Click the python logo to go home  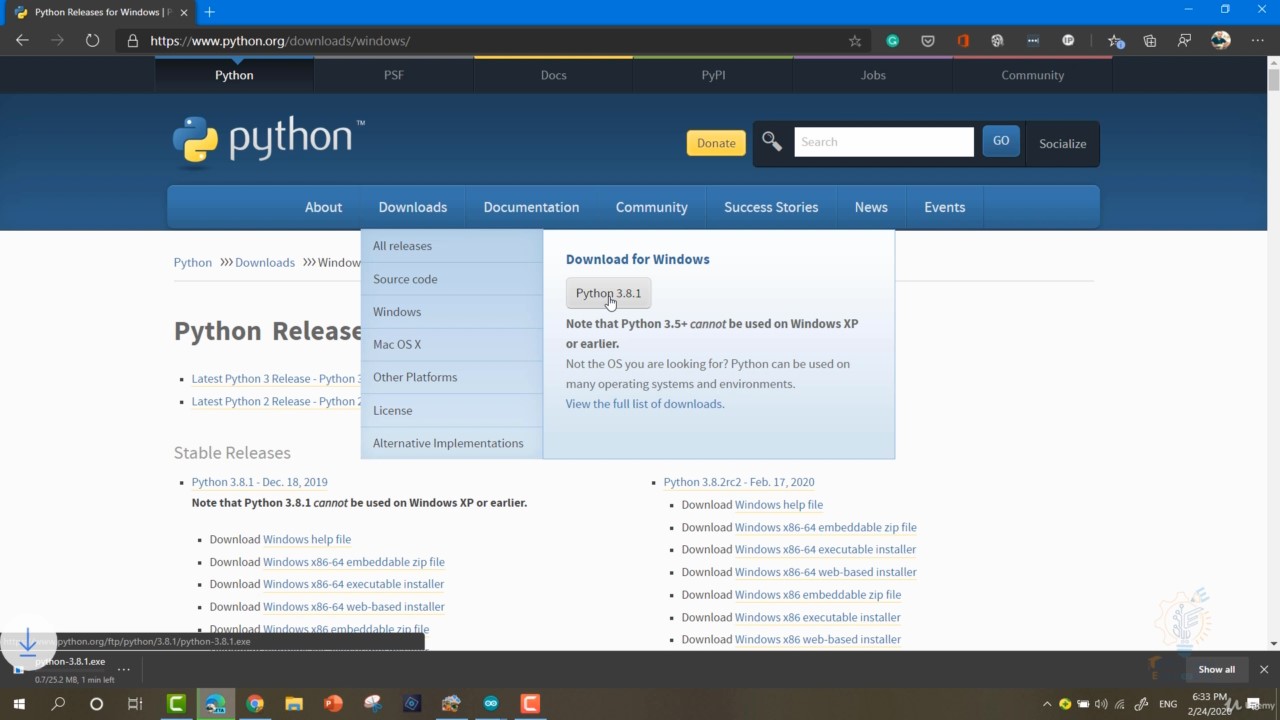click(x=268, y=140)
